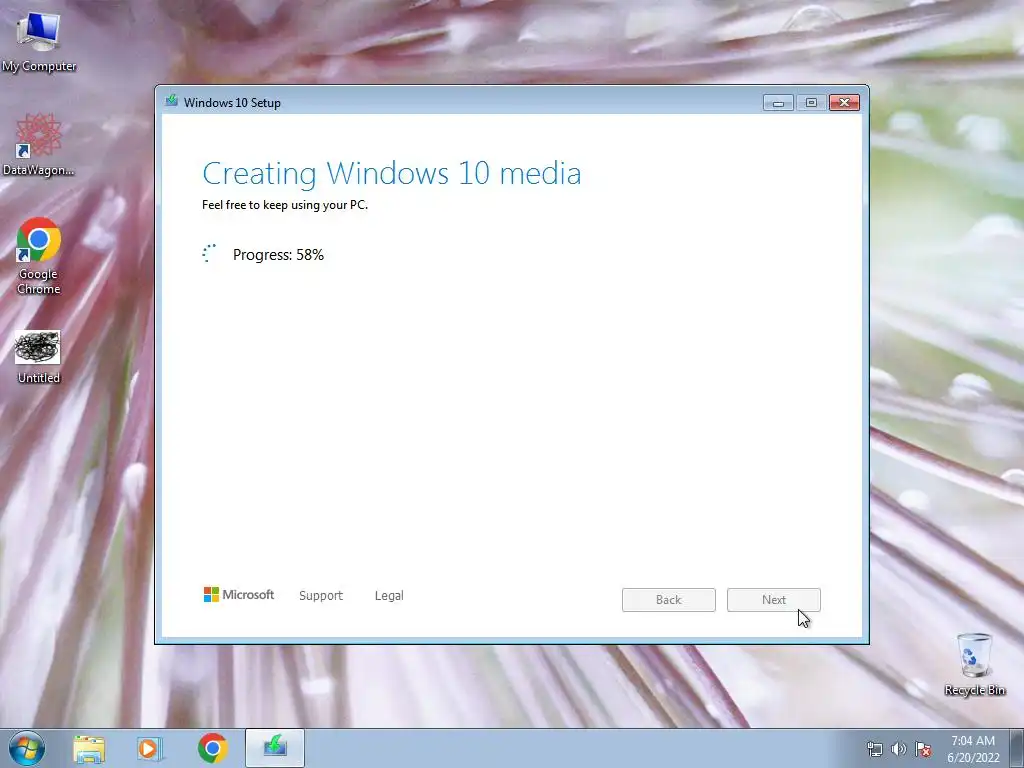Open the Windows Start menu
This screenshot has height=768, width=1024.
(x=27, y=748)
